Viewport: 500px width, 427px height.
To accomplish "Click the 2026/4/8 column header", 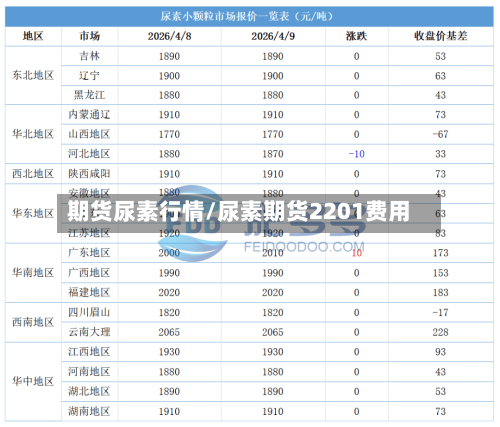I will [x=169, y=36].
